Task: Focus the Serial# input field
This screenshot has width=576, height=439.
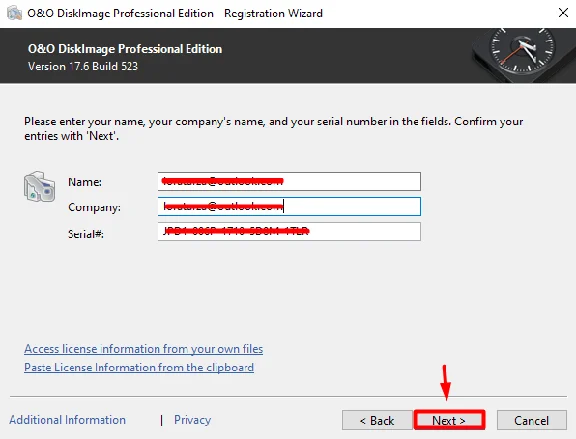Action: (x=289, y=231)
